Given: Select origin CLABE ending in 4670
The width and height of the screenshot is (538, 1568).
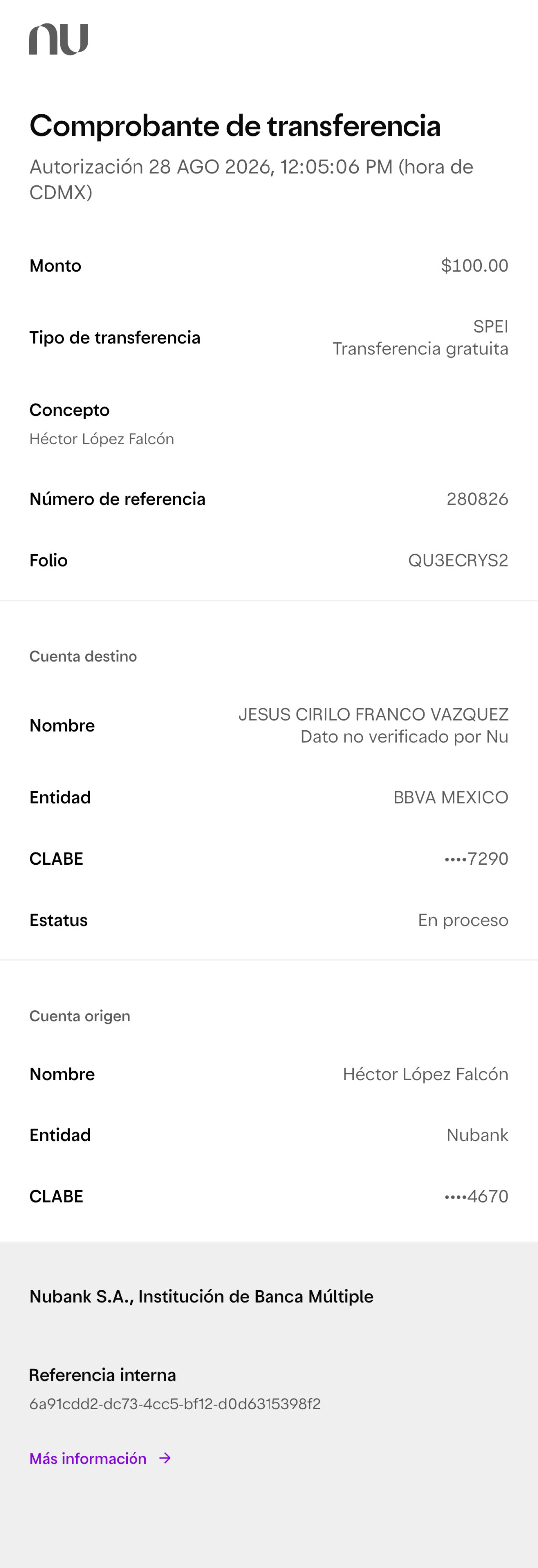Looking at the screenshot, I should 476,1196.
